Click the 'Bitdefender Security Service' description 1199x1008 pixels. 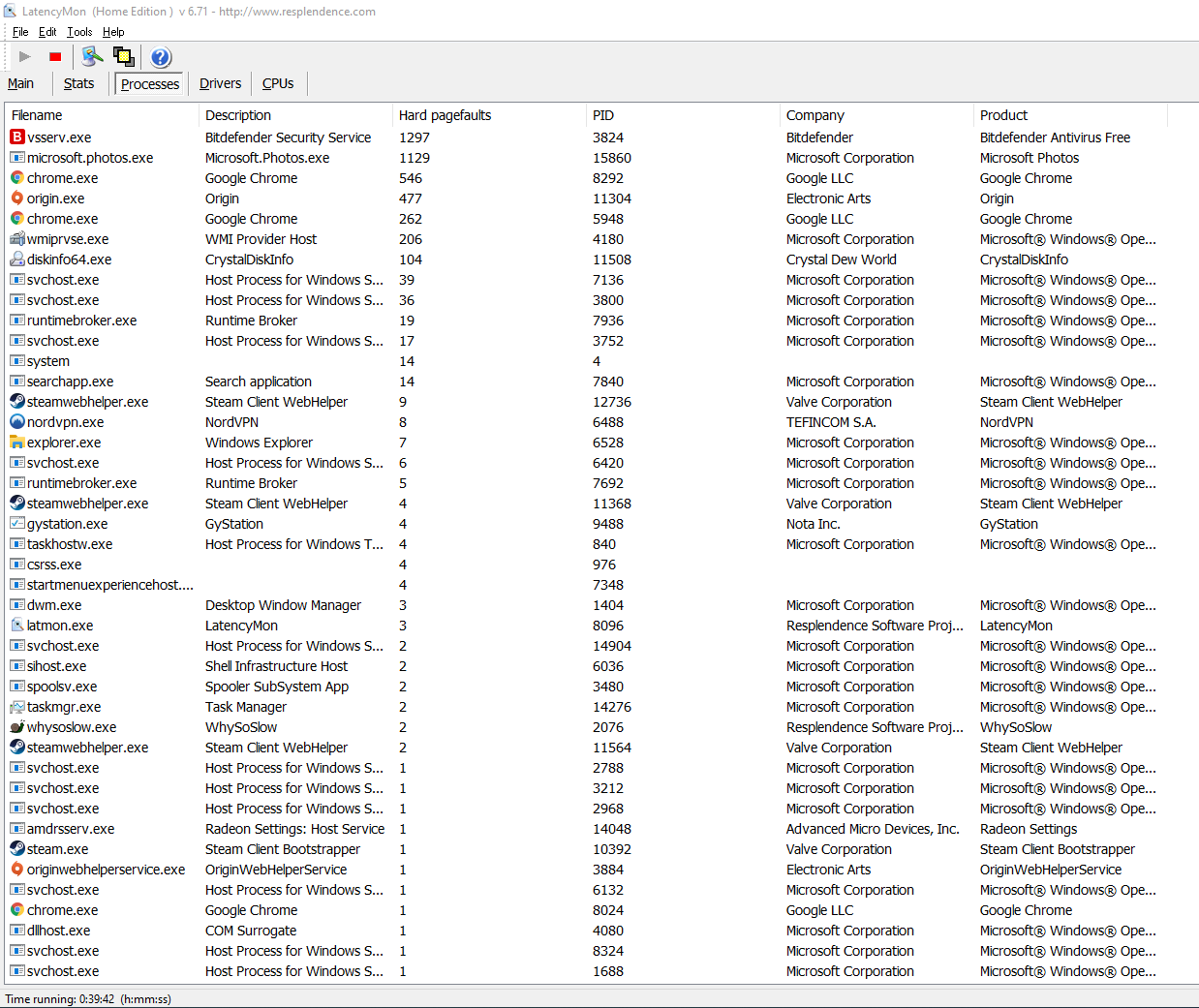tap(288, 137)
